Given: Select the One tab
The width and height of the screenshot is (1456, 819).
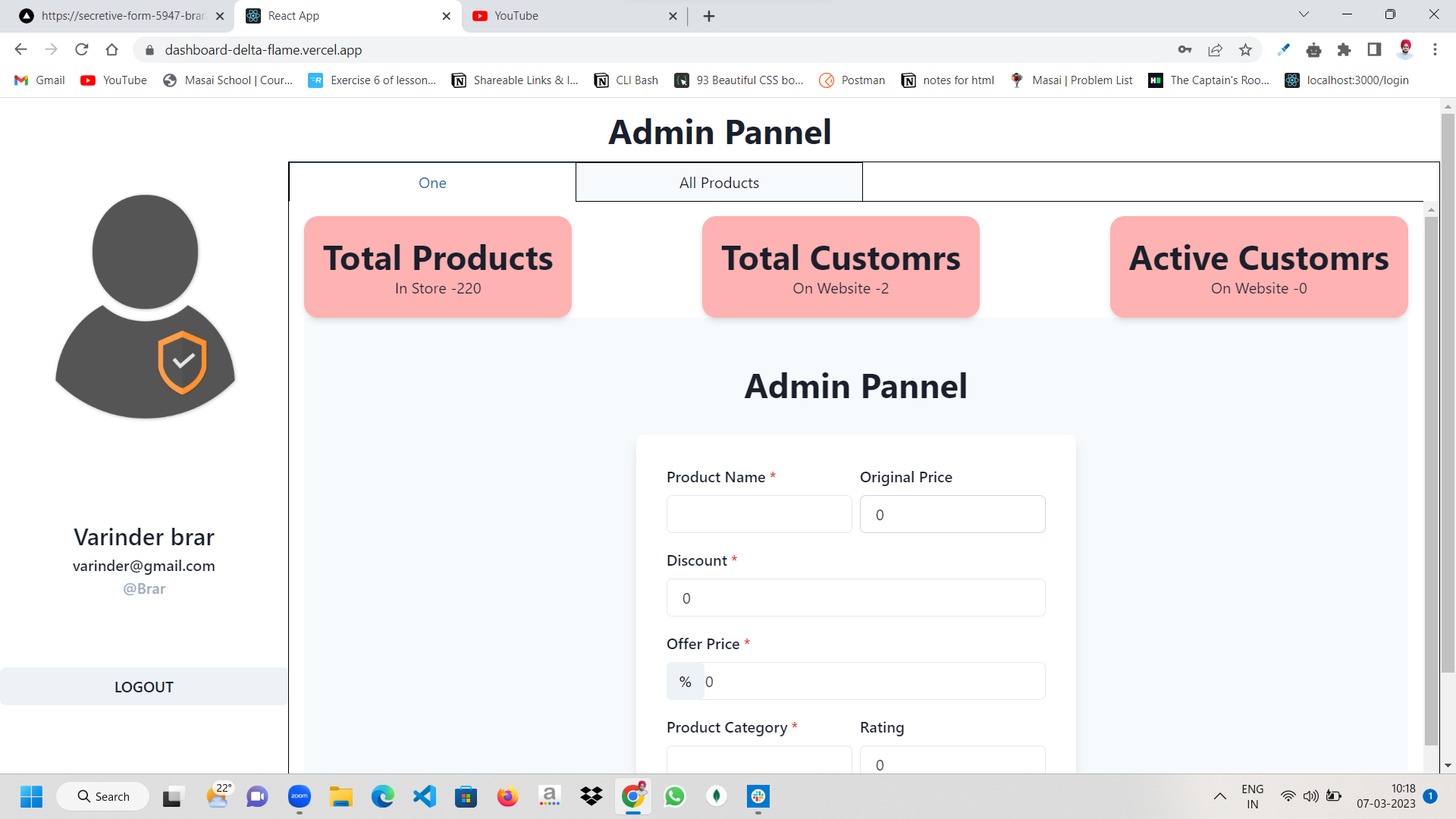Looking at the screenshot, I should click(x=432, y=183).
